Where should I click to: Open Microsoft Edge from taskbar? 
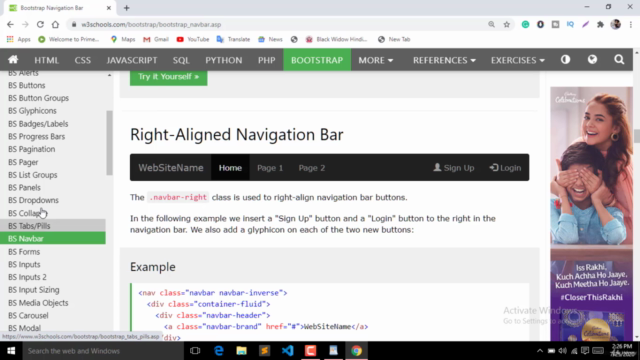pos(219,351)
